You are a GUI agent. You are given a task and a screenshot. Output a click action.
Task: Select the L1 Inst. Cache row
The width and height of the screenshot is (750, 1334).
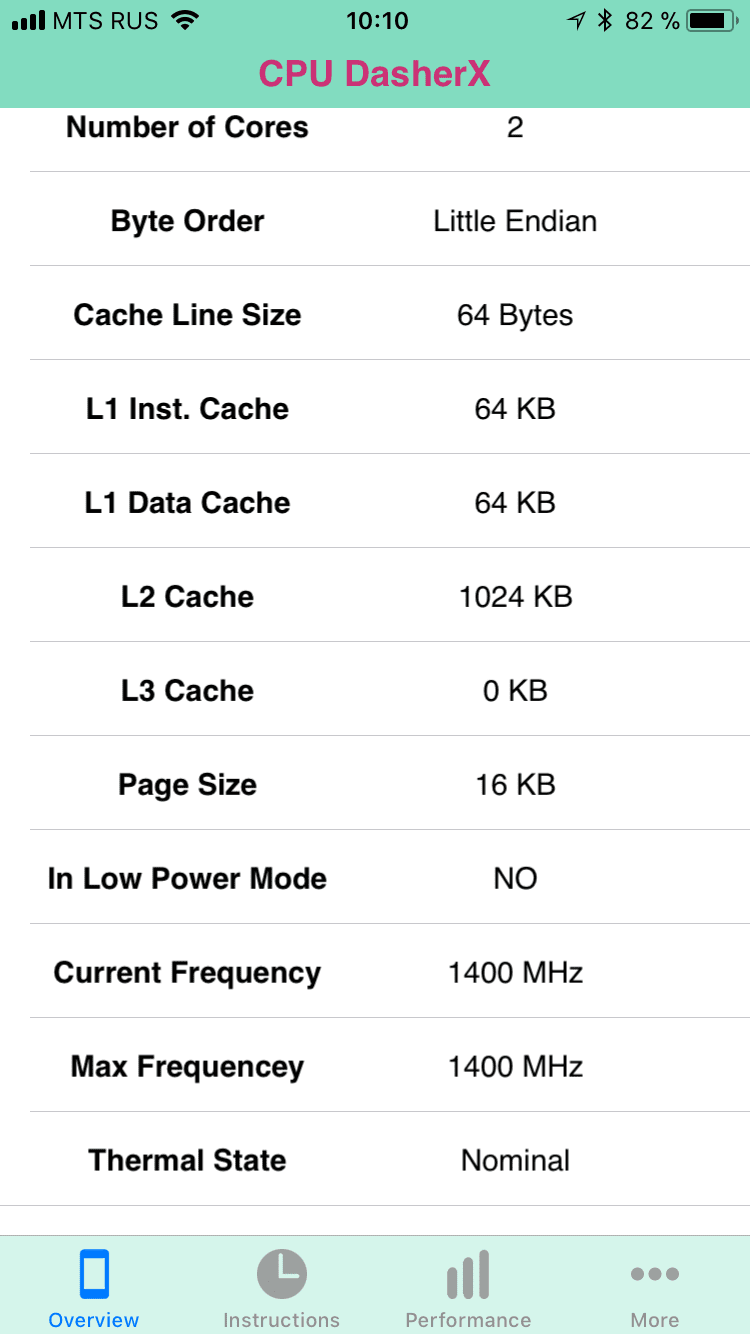(x=375, y=408)
